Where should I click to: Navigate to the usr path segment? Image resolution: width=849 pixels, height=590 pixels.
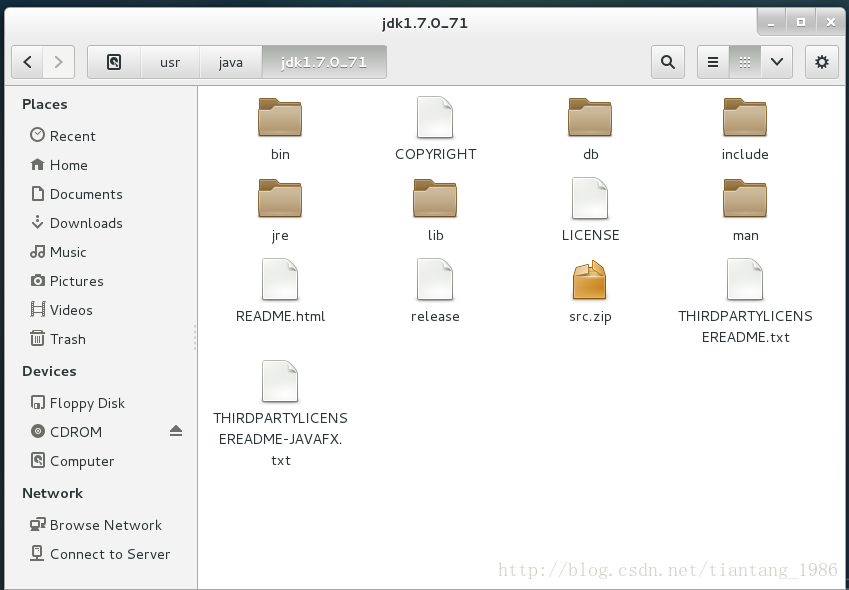click(170, 62)
